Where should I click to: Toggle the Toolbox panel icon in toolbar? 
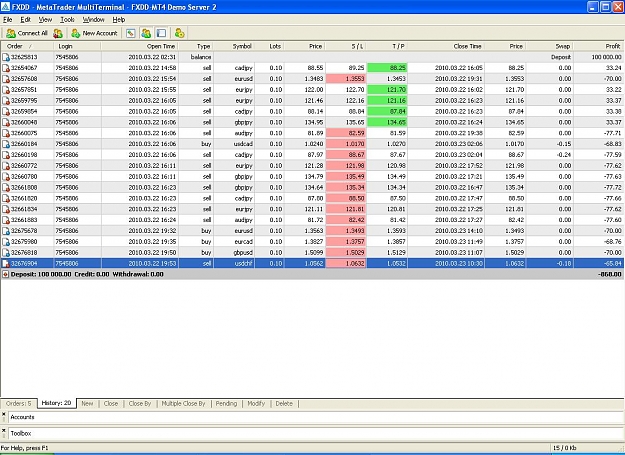(161, 33)
